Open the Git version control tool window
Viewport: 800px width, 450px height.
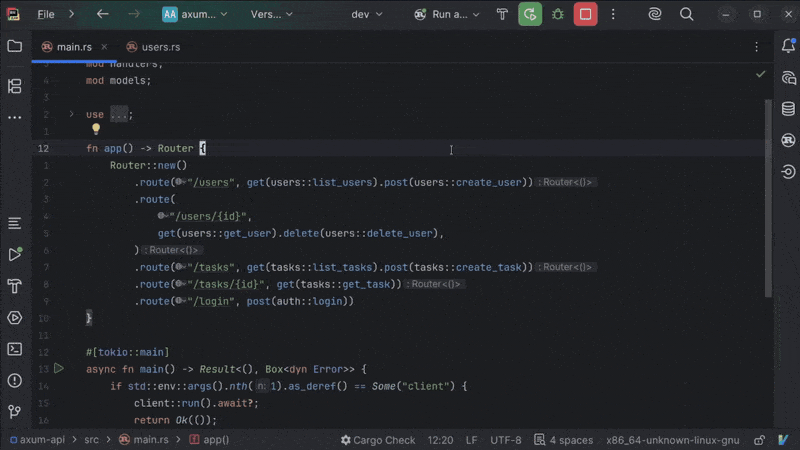(x=14, y=411)
